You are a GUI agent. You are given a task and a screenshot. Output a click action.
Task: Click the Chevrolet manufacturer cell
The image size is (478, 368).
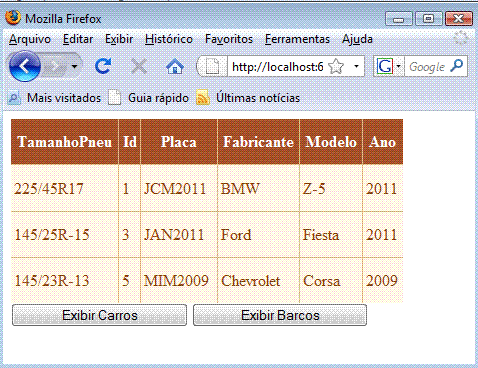coord(258,281)
